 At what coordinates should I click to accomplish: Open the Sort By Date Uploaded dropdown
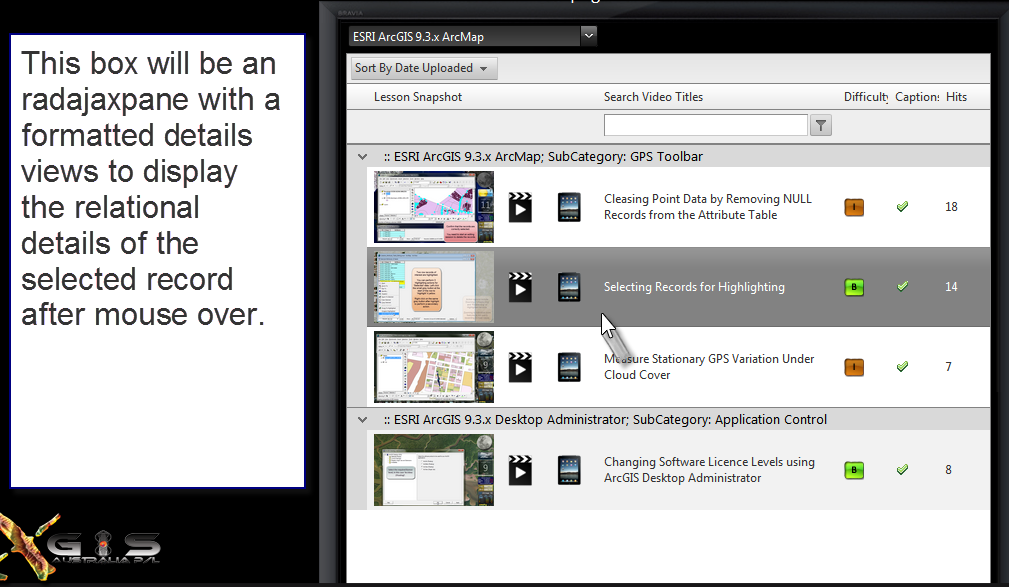tap(424, 68)
